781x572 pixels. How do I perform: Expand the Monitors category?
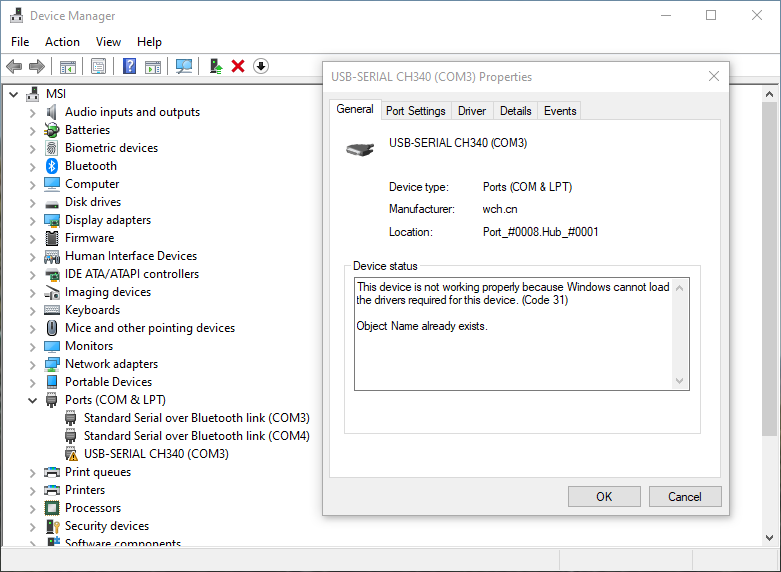click(x=32, y=347)
